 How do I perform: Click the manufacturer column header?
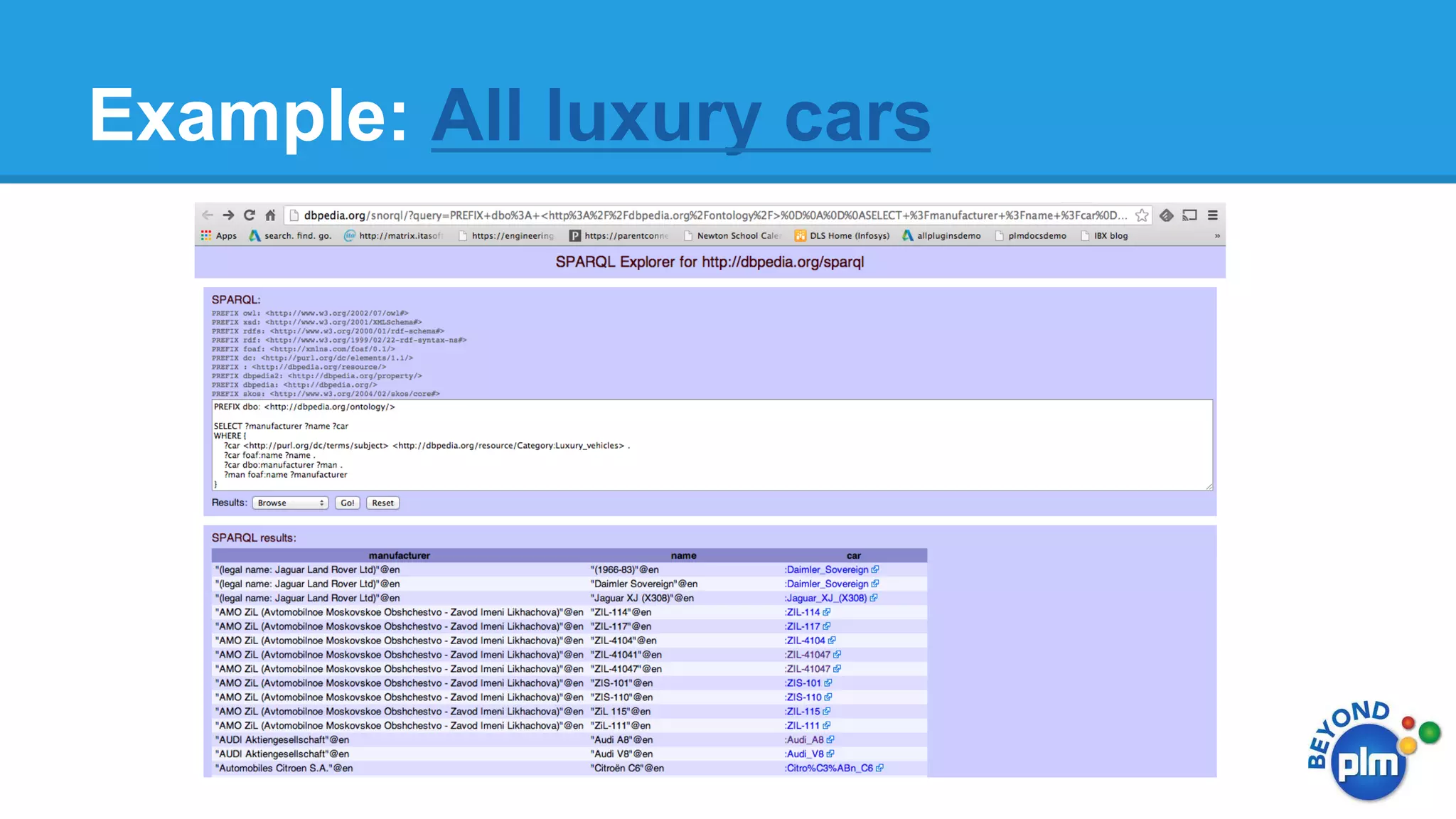(399, 555)
